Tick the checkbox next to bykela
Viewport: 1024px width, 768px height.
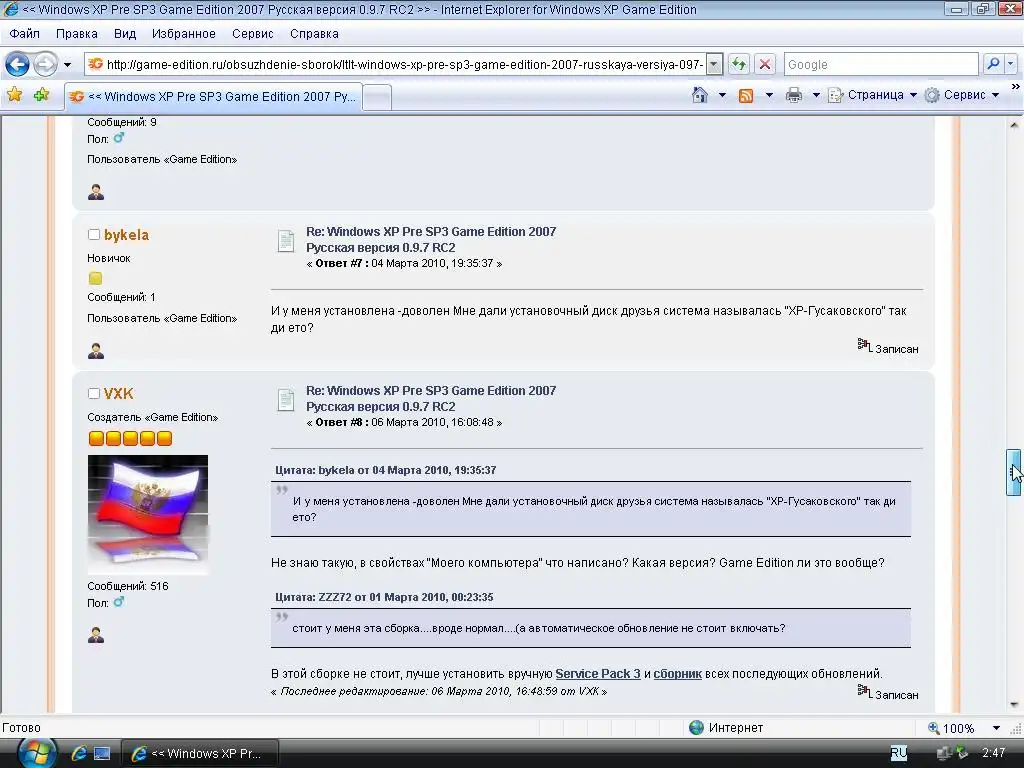[94, 234]
